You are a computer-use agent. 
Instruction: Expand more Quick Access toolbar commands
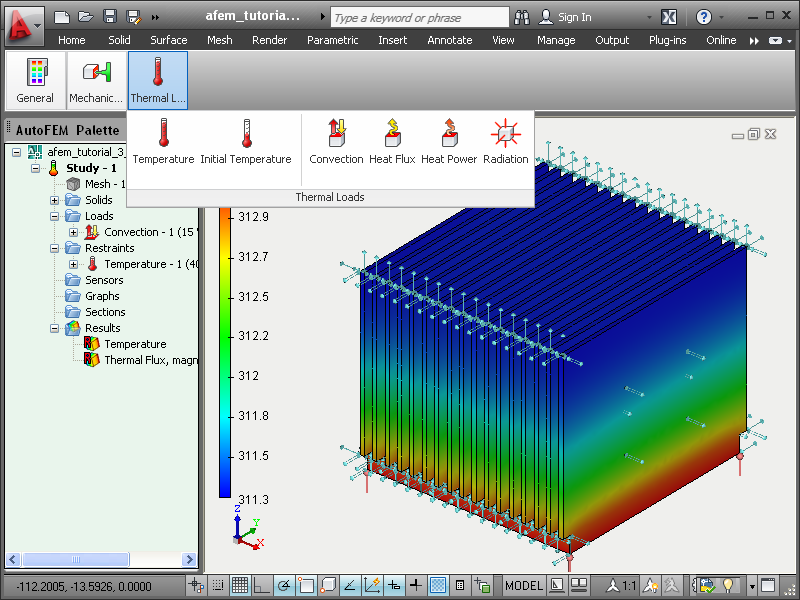pyautogui.click(x=155, y=17)
